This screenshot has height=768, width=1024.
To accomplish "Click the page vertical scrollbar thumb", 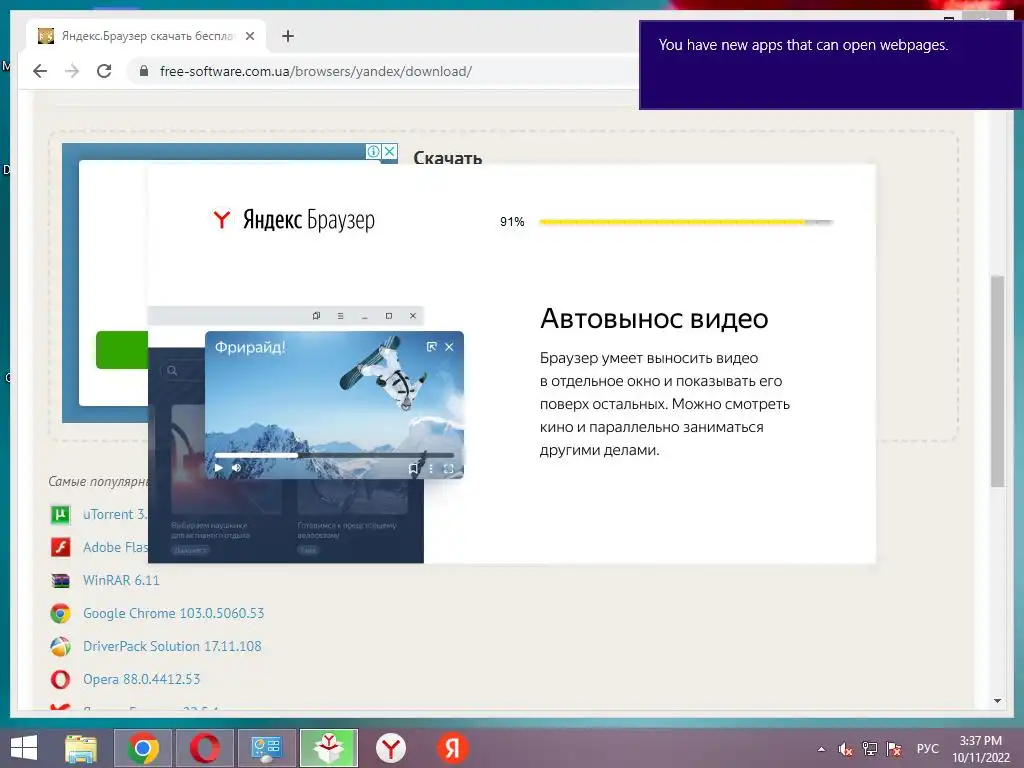I will pyautogui.click(x=997, y=381).
